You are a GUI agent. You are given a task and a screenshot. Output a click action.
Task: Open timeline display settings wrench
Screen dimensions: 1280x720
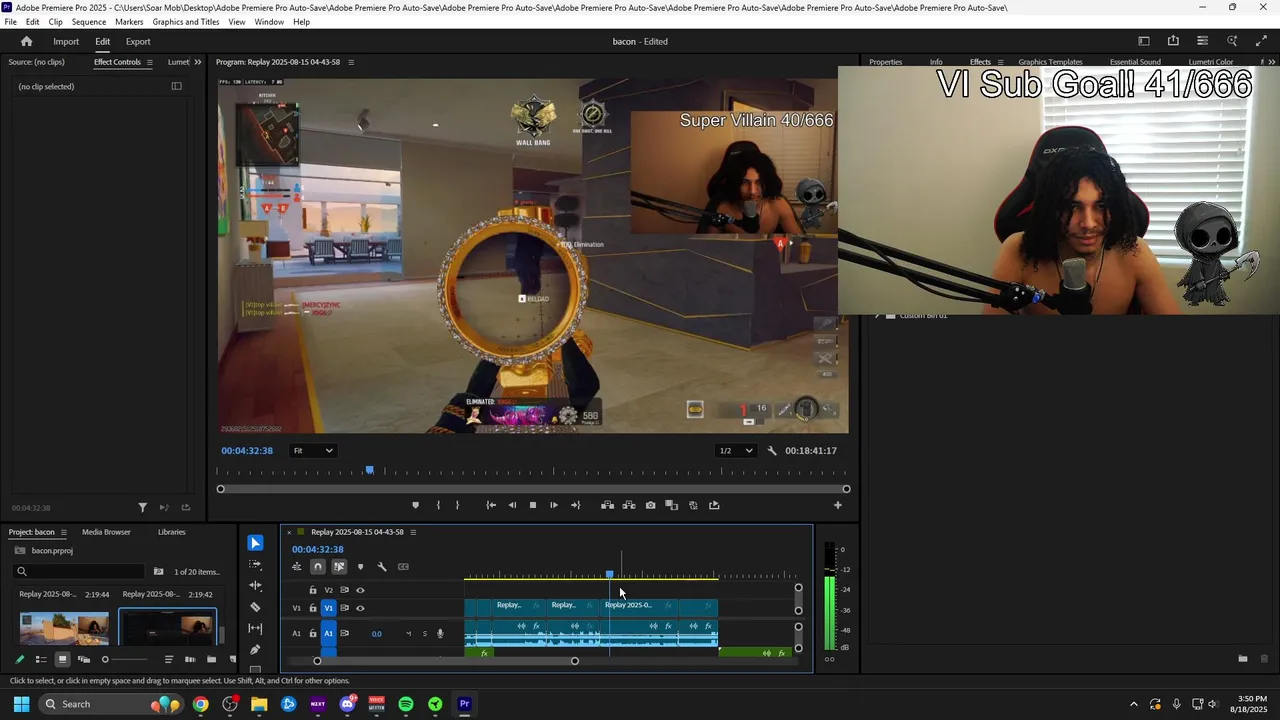pyautogui.click(x=382, y=567)
